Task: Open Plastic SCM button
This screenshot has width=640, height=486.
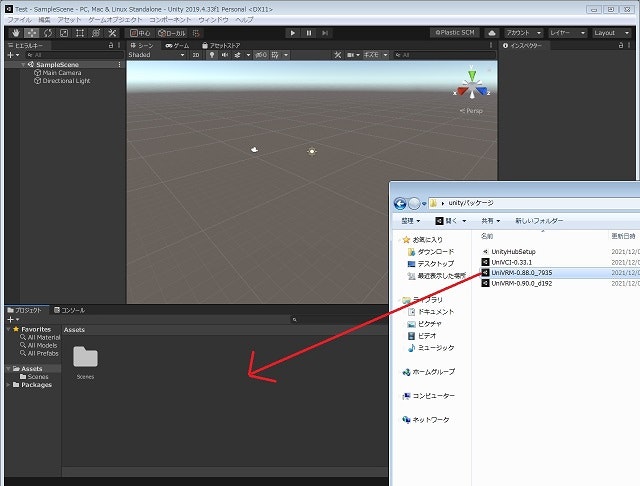Action: [x=456, y=33]
